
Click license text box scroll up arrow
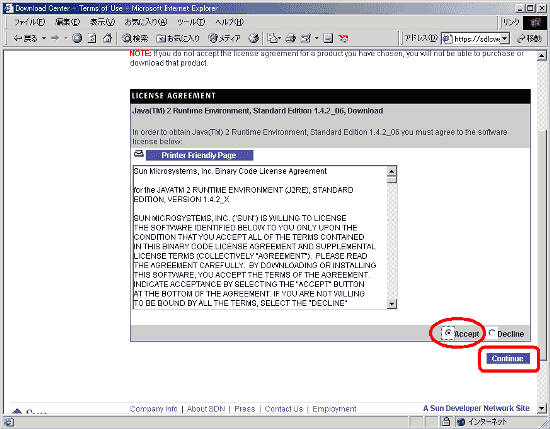[x=391, y=171]
